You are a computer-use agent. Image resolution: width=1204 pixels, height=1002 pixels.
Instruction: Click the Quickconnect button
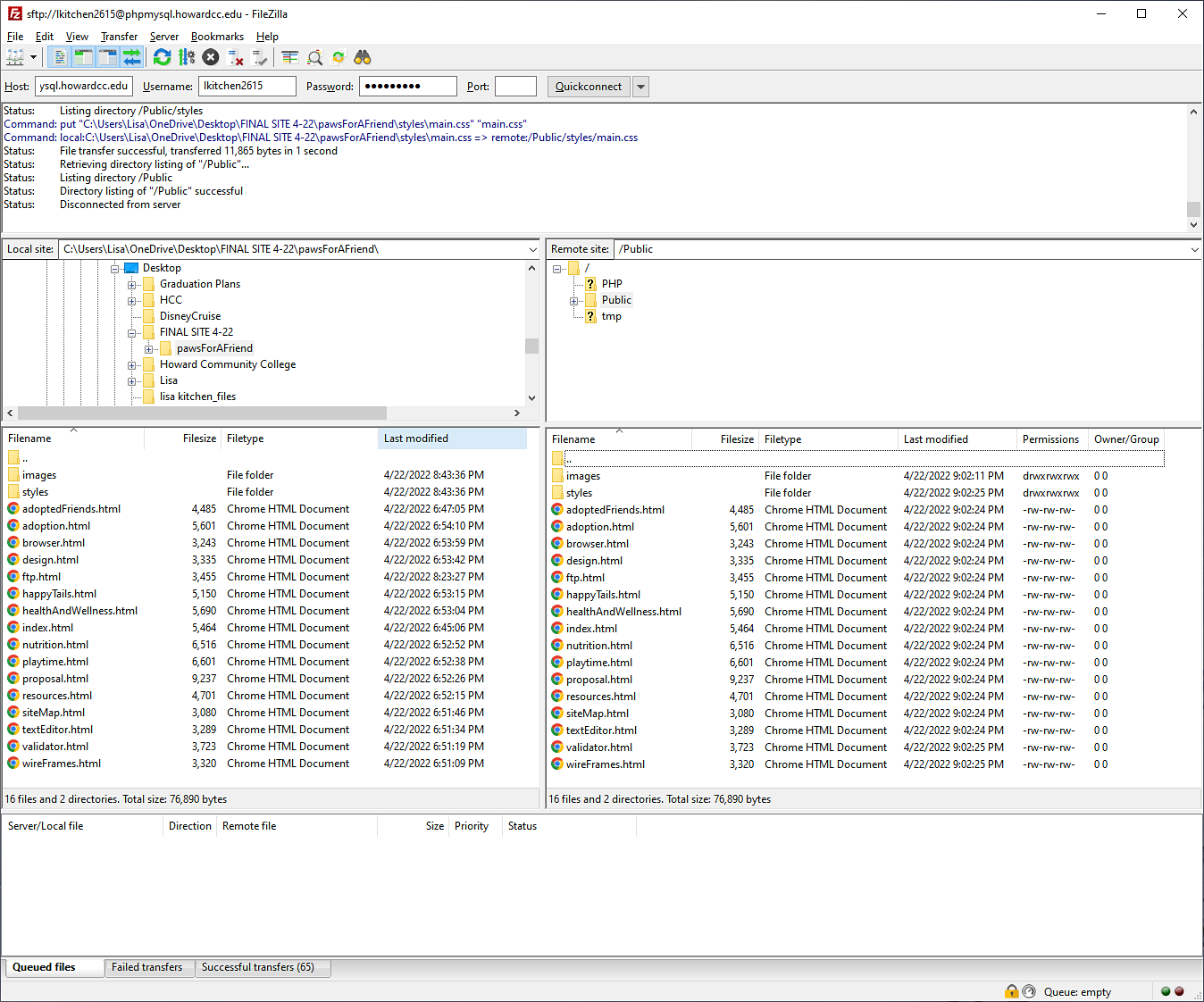(x=588, y=86)
